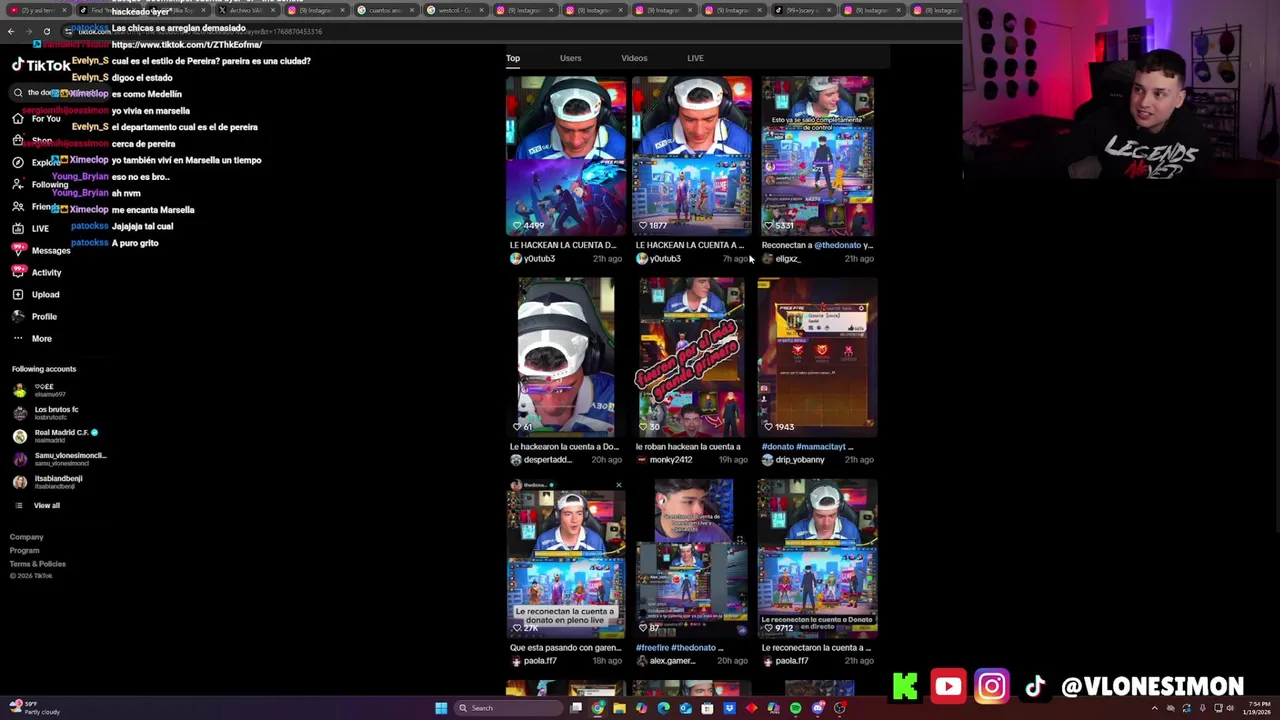This screenshot has width=1280, height=720.
Task: Open Spotify from the taskbar
Action: coord(796,708)
